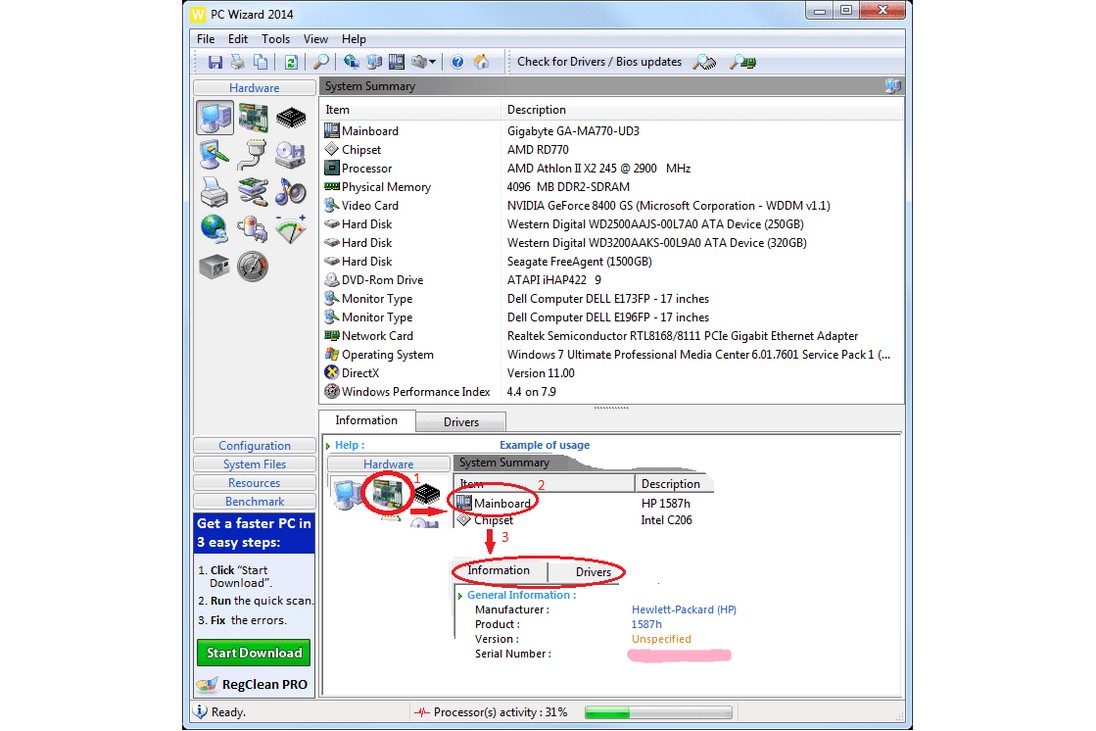This screenshot has height=731, width=1096.
Task: Click the Copy toolbar icon
Action: coord(261,62)
